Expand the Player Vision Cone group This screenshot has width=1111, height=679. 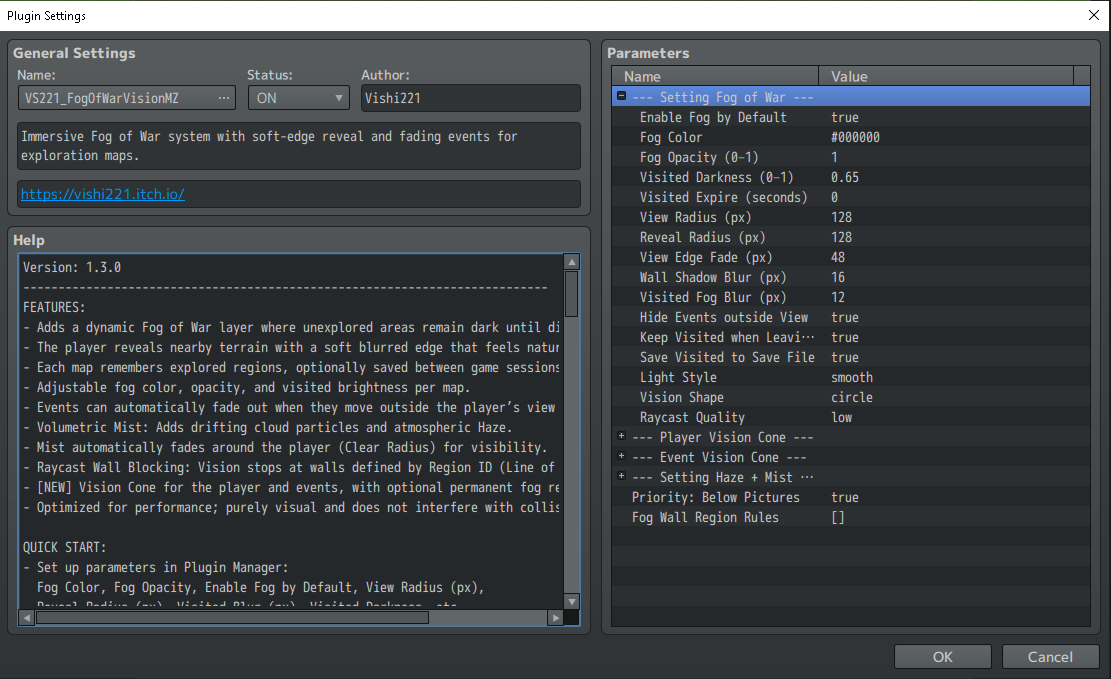(x=621, y=436)
